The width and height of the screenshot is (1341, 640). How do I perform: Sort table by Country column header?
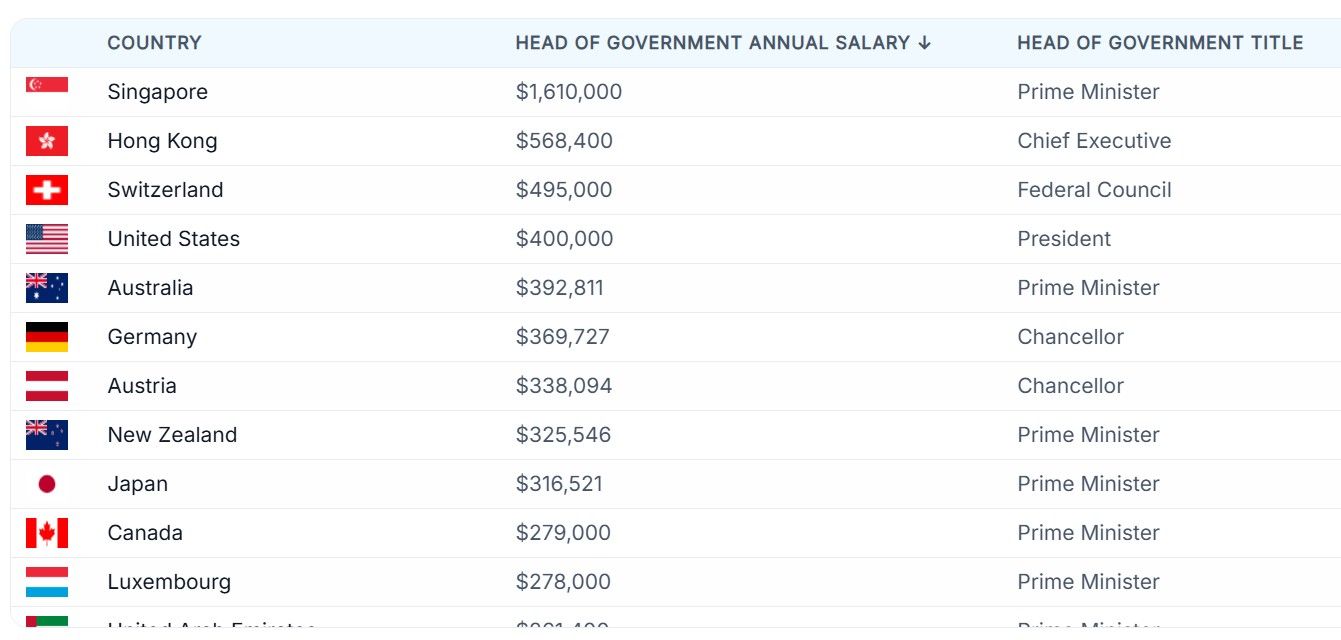tap(154, 43)
